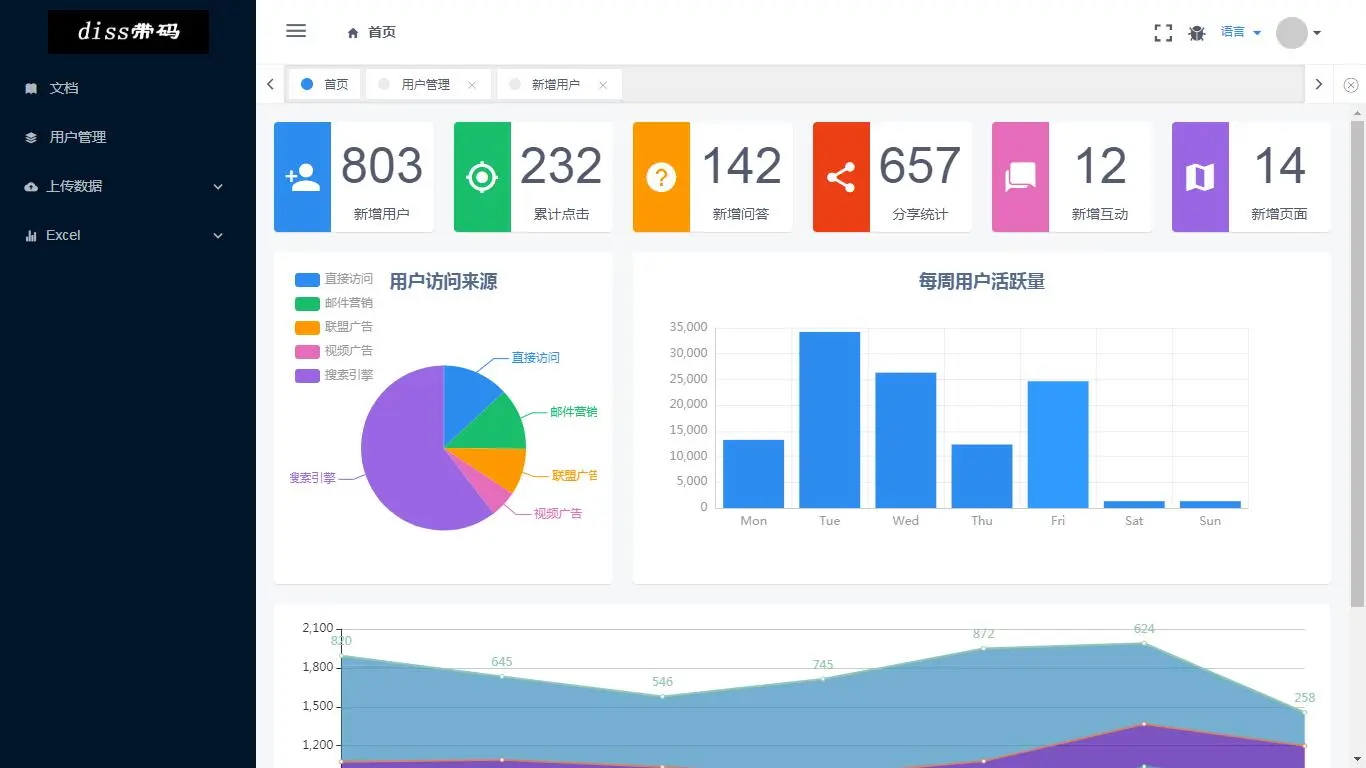
Task: Click the layers icon beside 用户管理
Action: [x=31, y=137]
